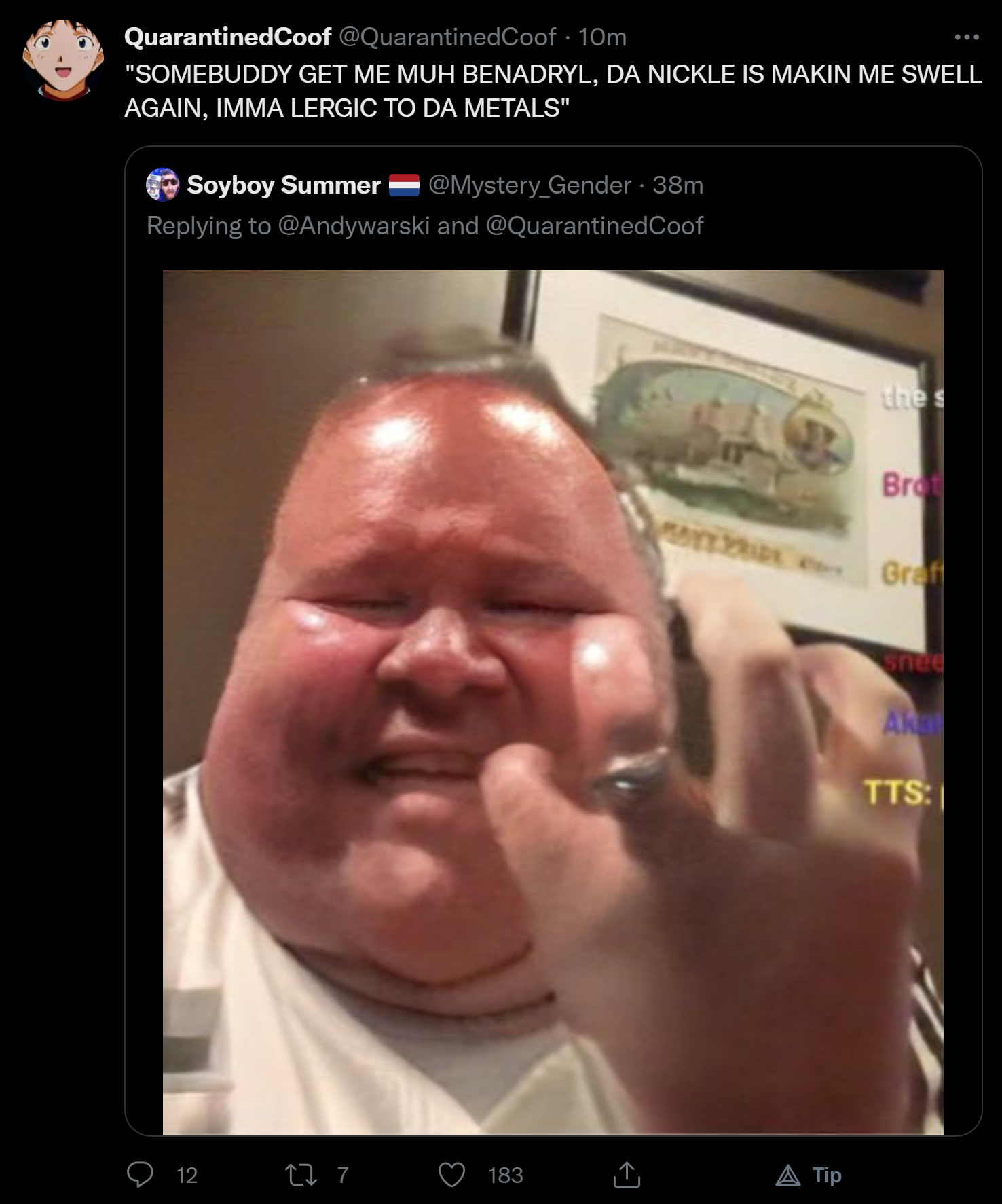Viewport: 1002px width, 1204px height.
Task: Click the reply speech bubble icon
Action: click(141, 1175)
